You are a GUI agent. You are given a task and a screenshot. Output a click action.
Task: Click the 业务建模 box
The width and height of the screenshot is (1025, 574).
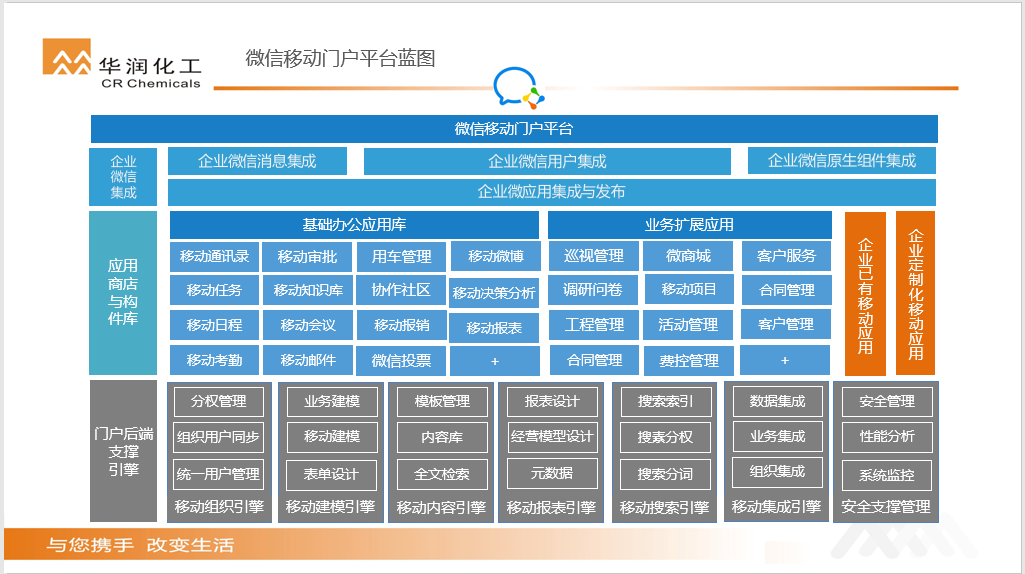click(x=331, y=401)
